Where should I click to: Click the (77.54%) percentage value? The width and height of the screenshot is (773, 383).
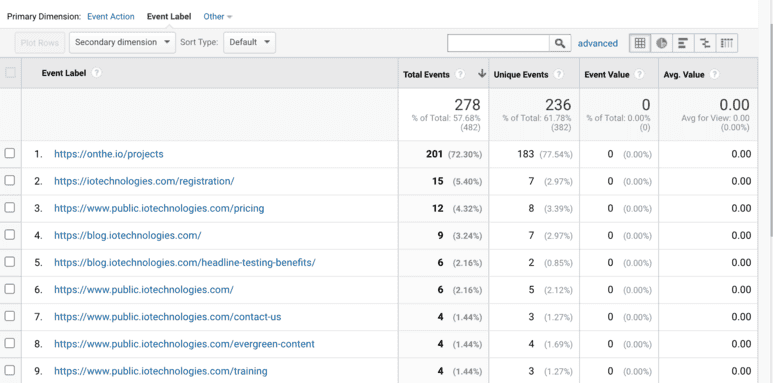tap(556, 155)
